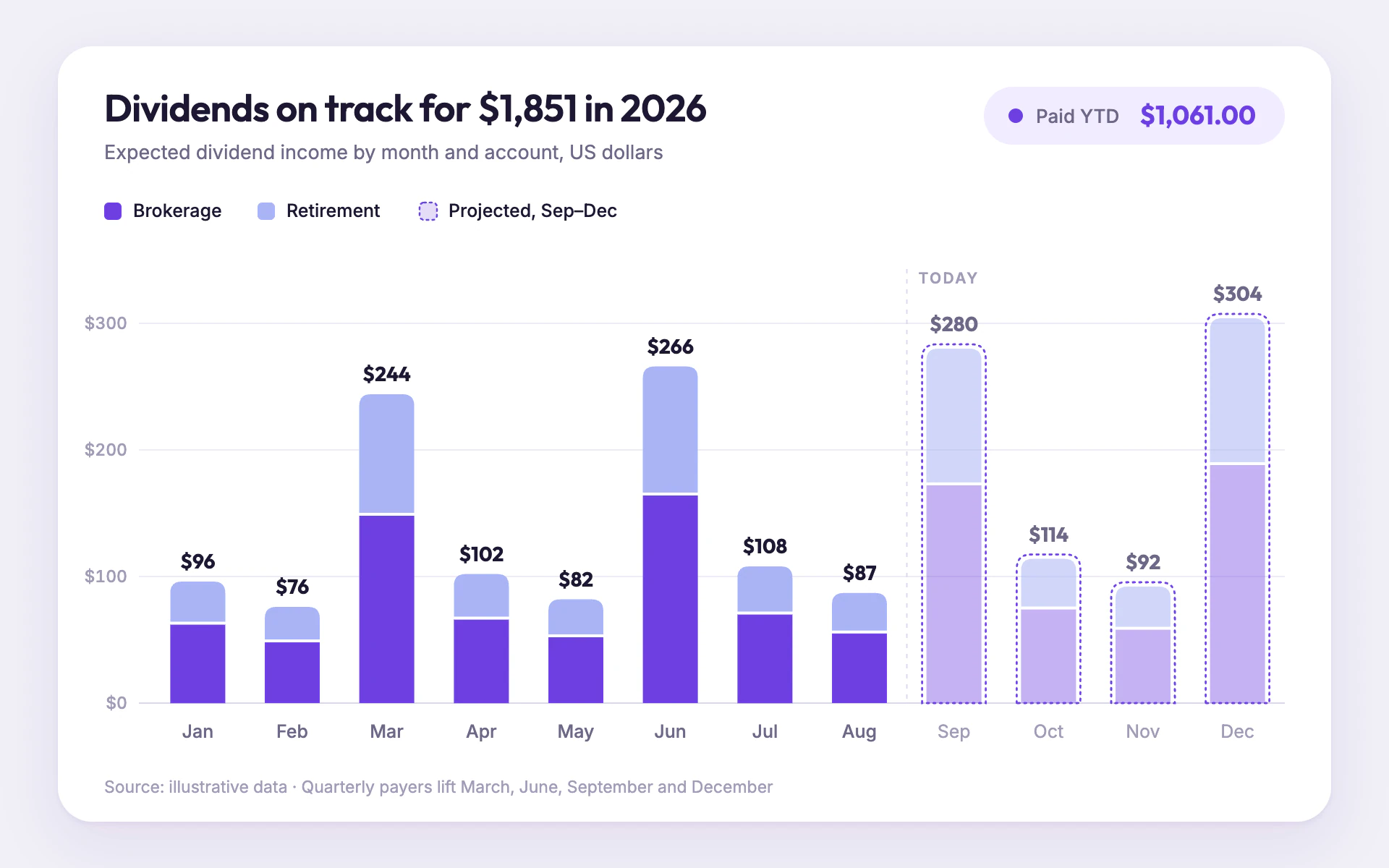
Task: Click the March retirement bar segment
Action: (x=387, y=454)
